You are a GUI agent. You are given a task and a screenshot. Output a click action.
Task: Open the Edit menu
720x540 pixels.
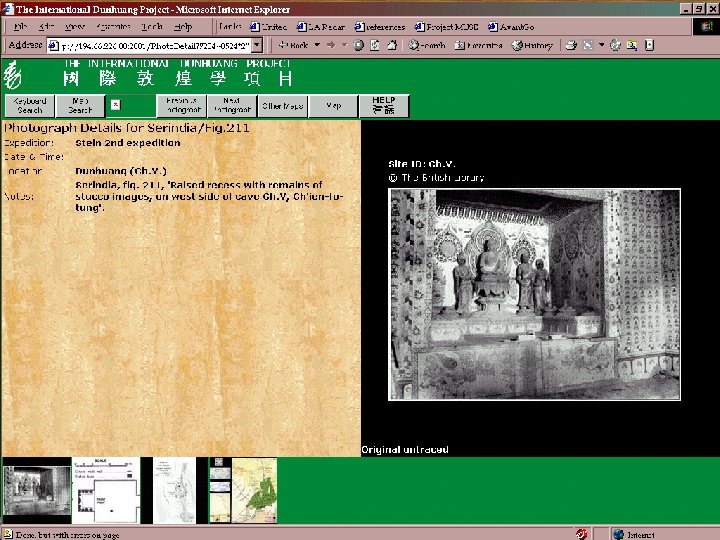click(x=46, y=27)
